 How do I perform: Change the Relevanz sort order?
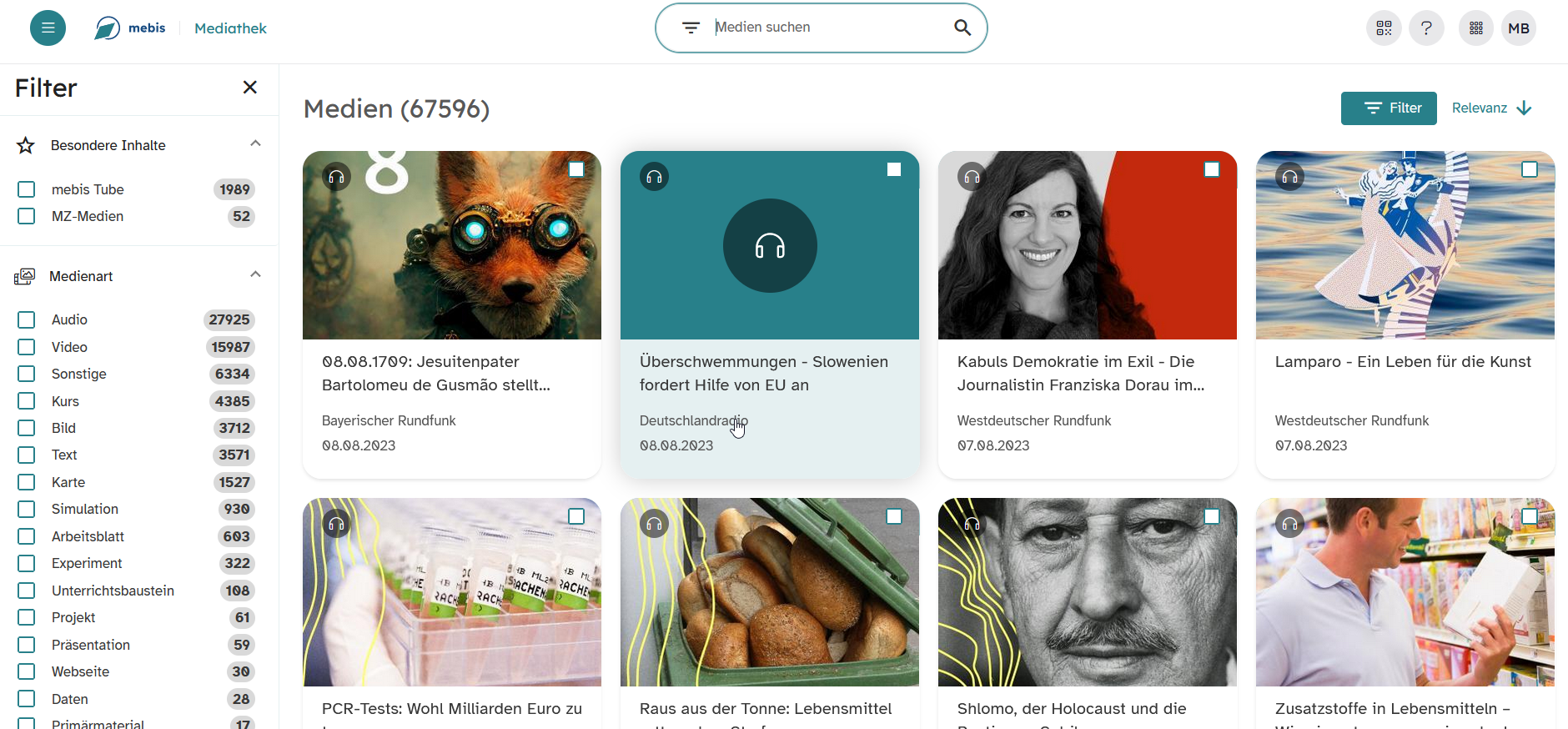pos(1491,108)
